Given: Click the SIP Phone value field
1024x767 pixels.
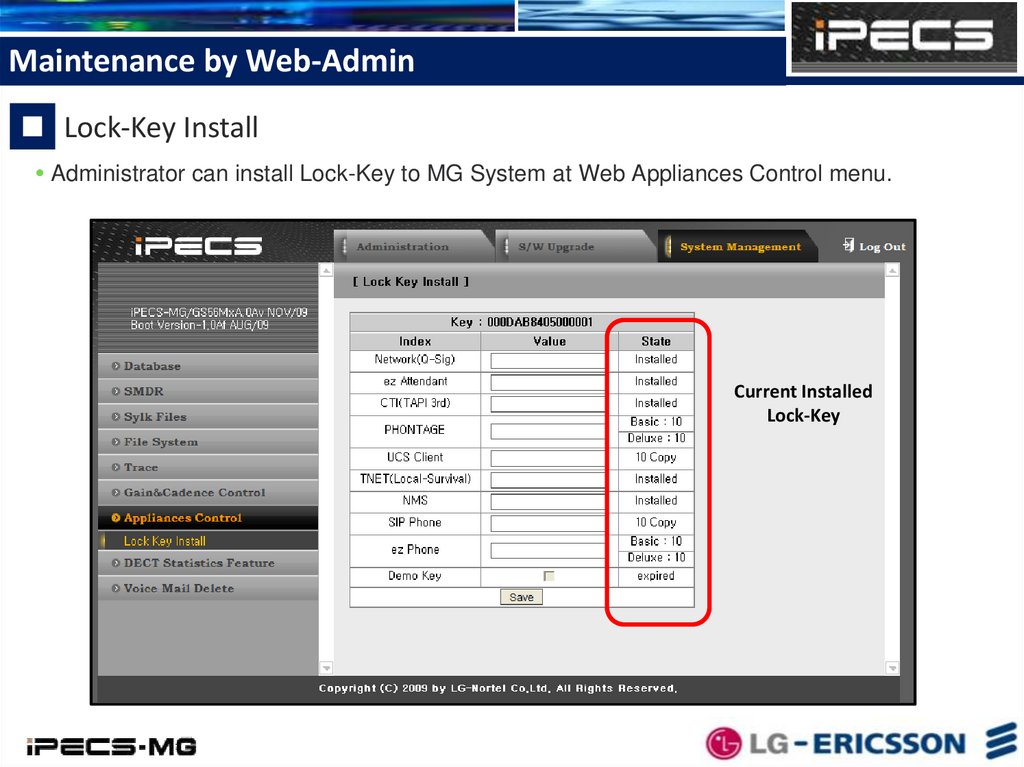Looking at the screenshot, I should (549, 524).
